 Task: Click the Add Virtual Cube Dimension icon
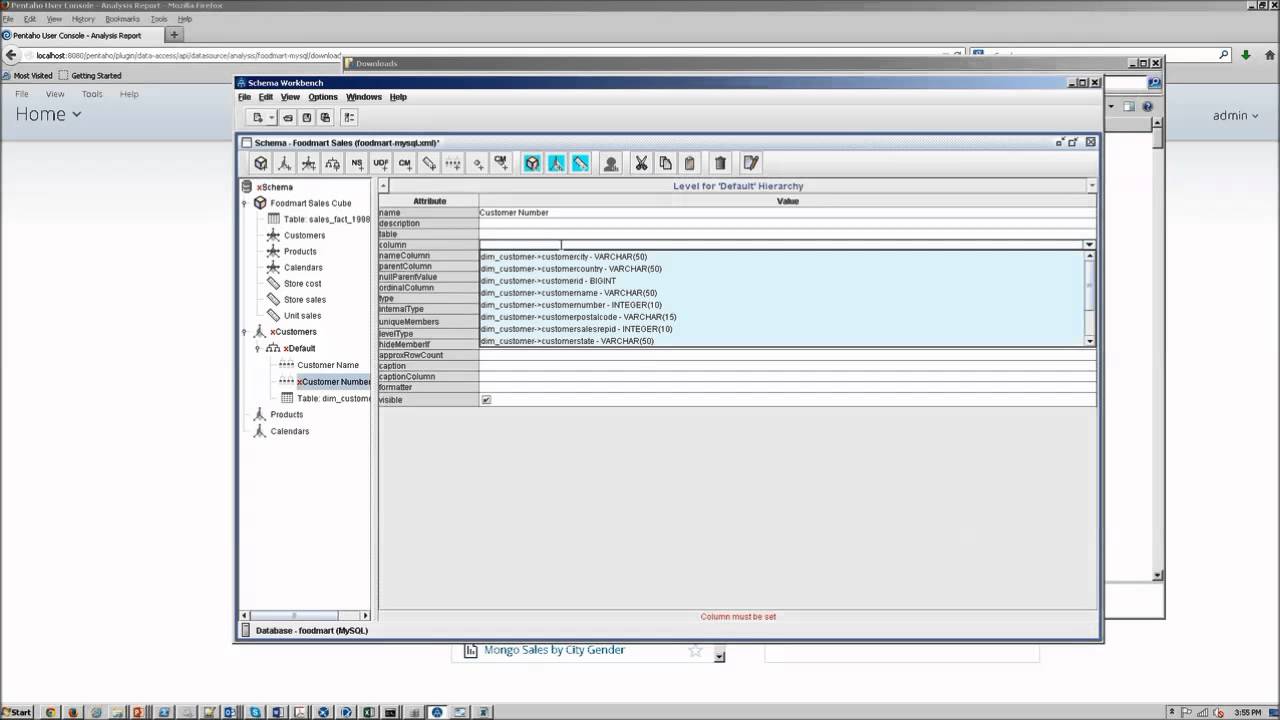[x=557, y=163]
